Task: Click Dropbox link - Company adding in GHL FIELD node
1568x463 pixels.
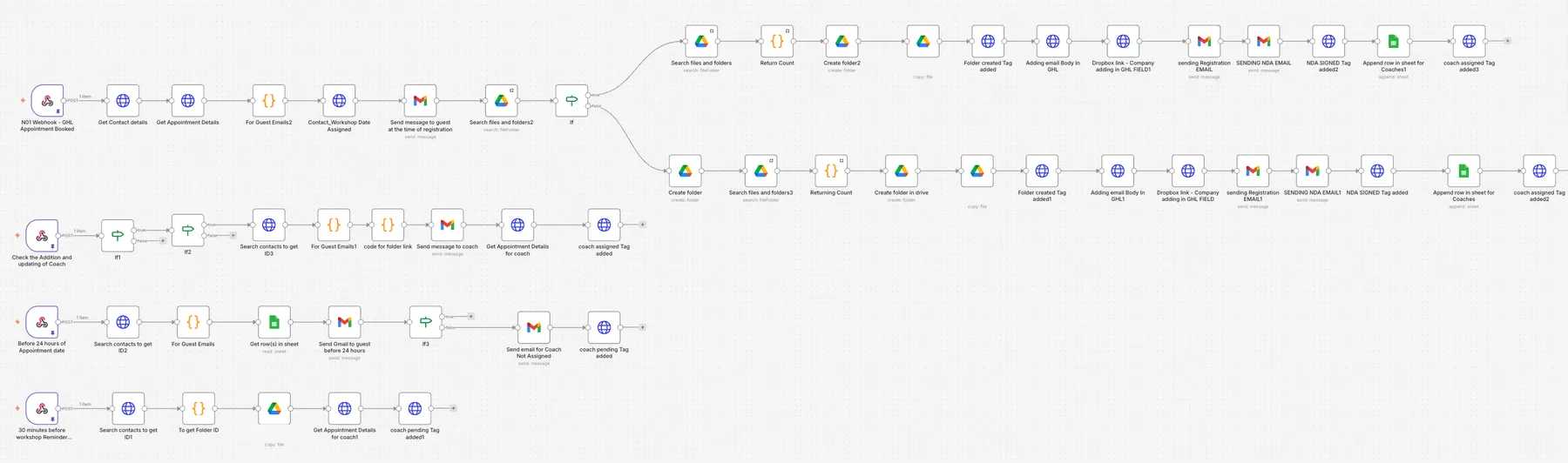Action: (1188, 171)
